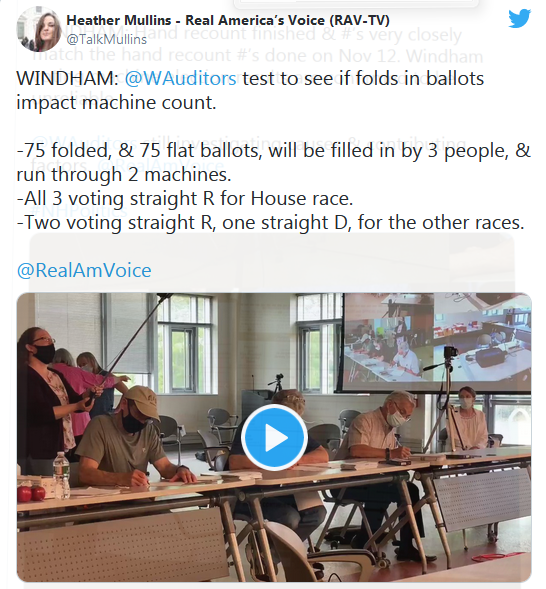Click the projector screen in the video thumbnail
Viewport: 546px width, 589px height.
point(436,342)
